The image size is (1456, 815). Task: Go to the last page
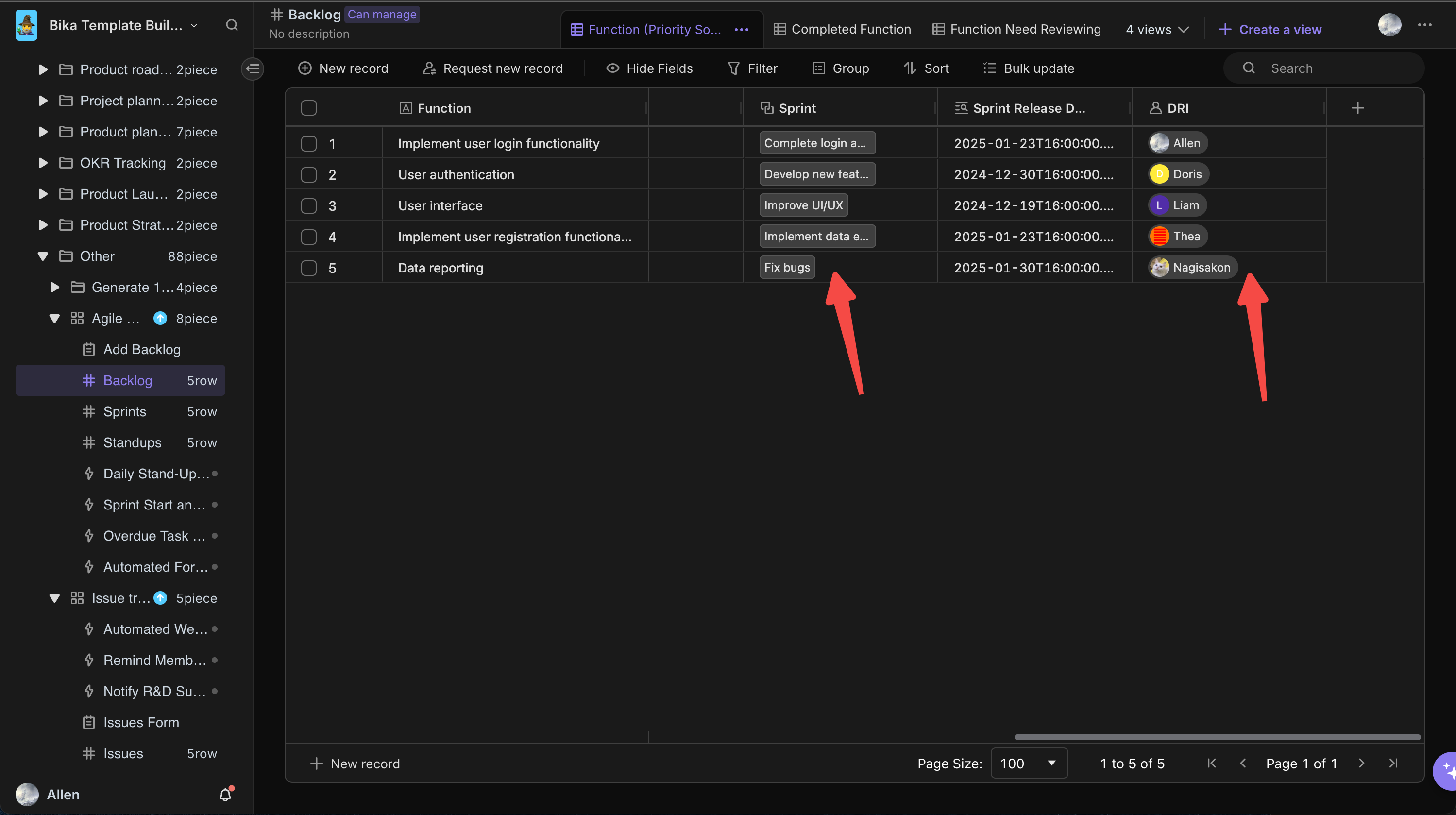point(1393,763)
